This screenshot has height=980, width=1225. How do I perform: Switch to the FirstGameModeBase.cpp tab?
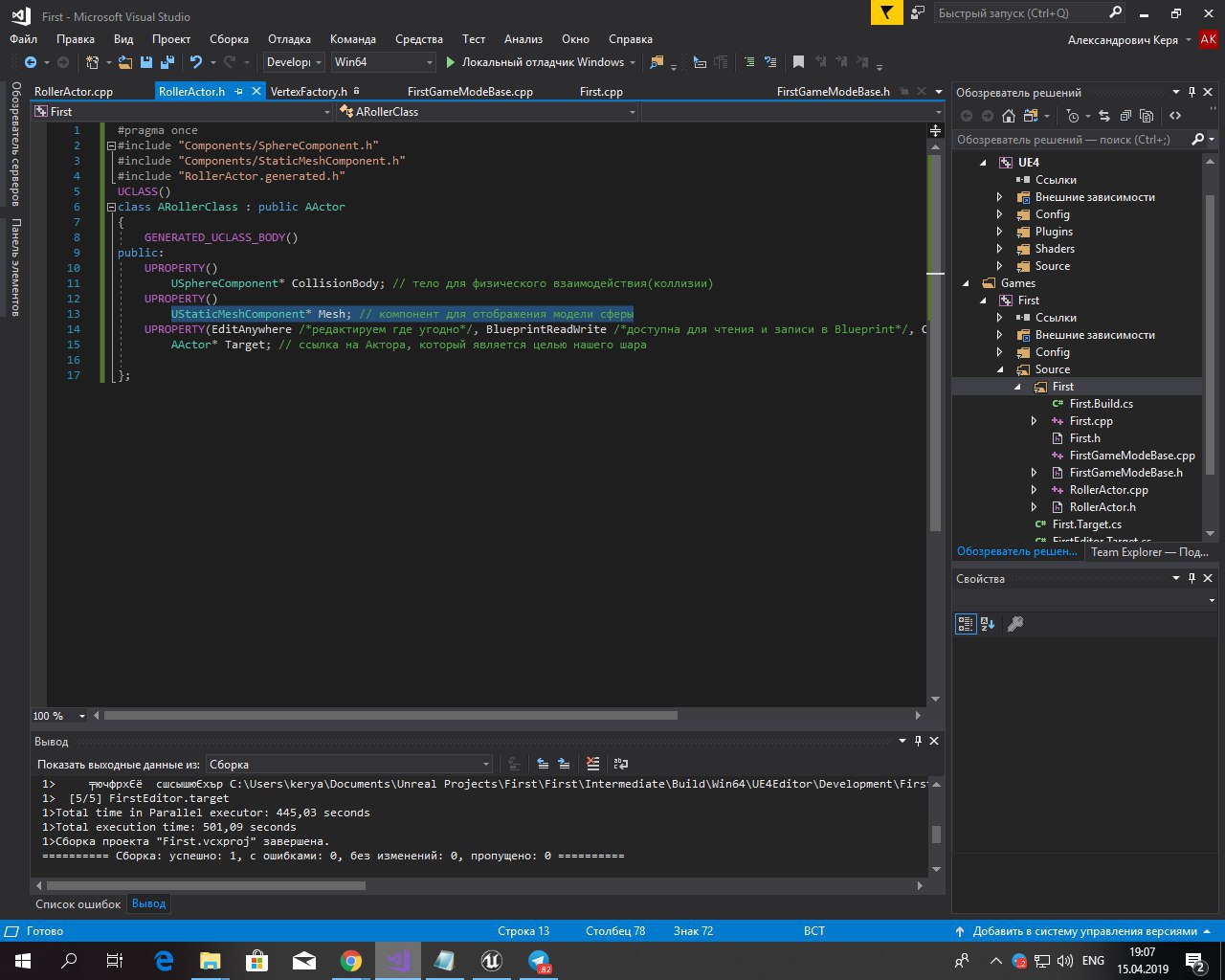470,92
